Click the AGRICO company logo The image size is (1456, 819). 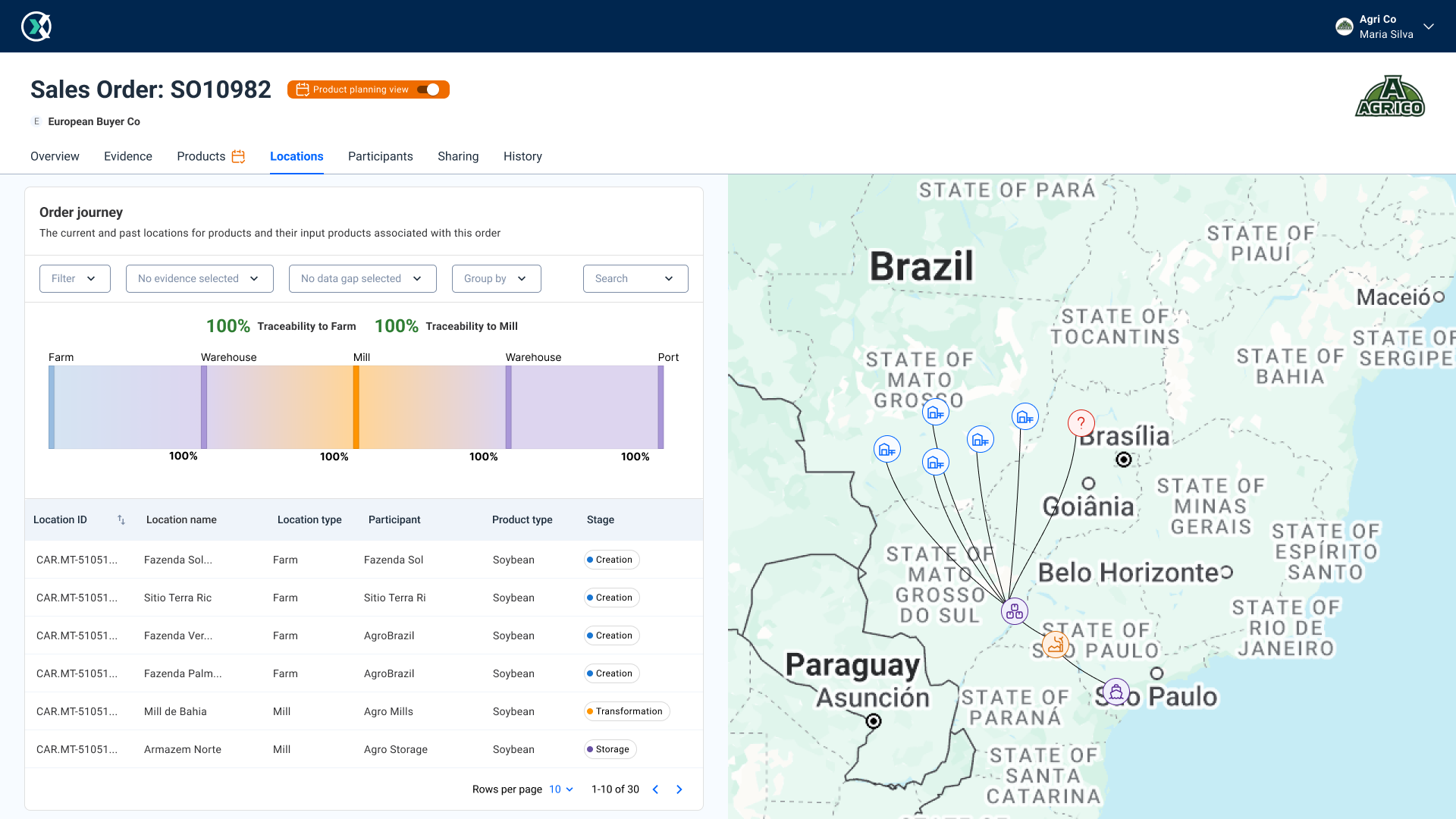click(x=1390, y=96)
